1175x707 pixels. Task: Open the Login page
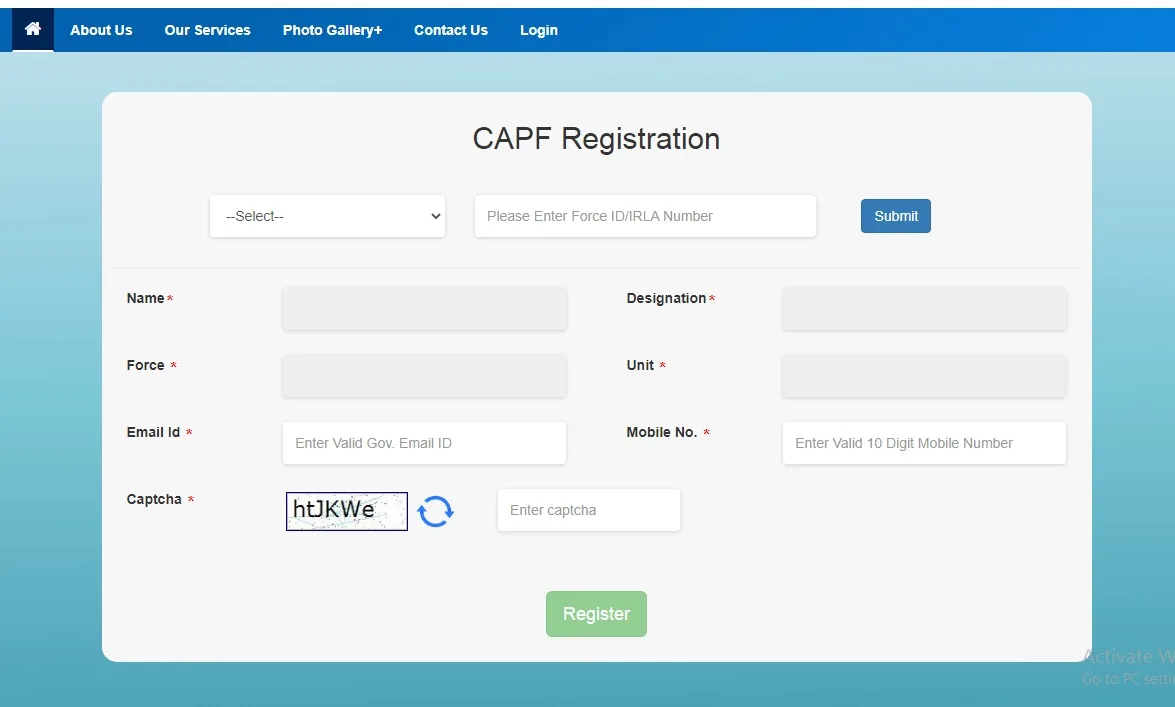coord(539,30)
